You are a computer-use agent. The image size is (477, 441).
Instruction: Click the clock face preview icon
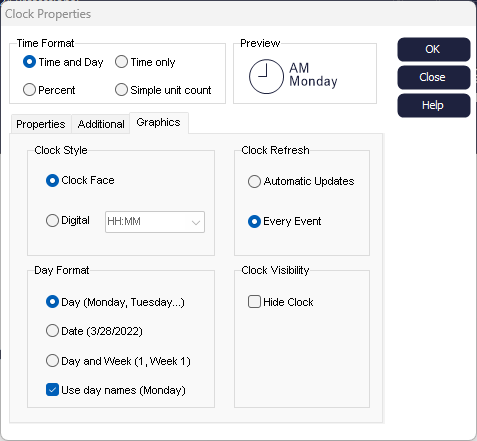point(266,77)
